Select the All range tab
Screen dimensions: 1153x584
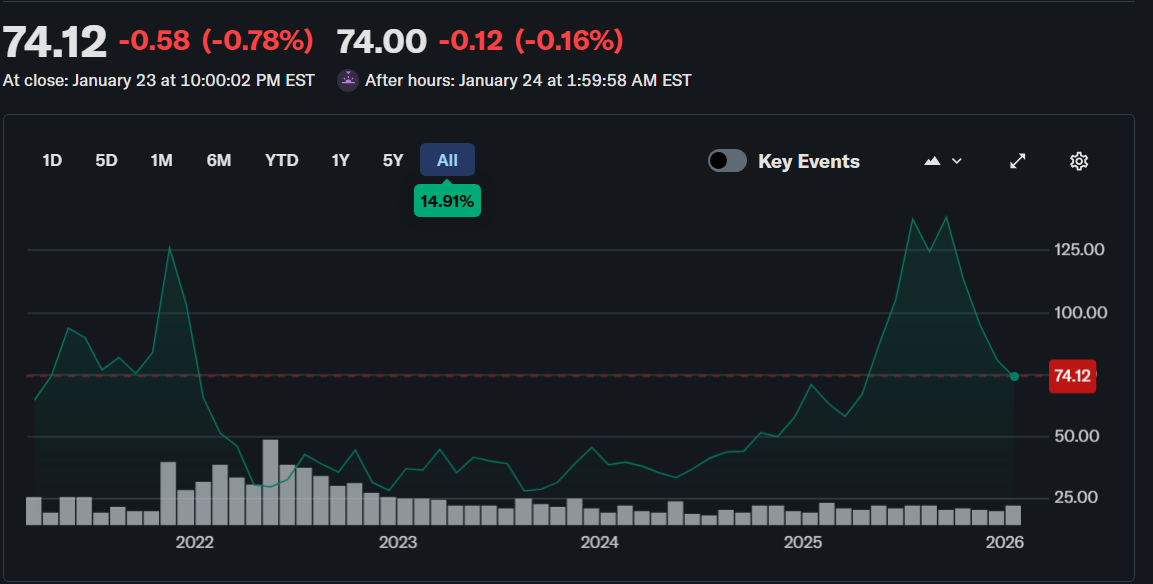(447, 160)
